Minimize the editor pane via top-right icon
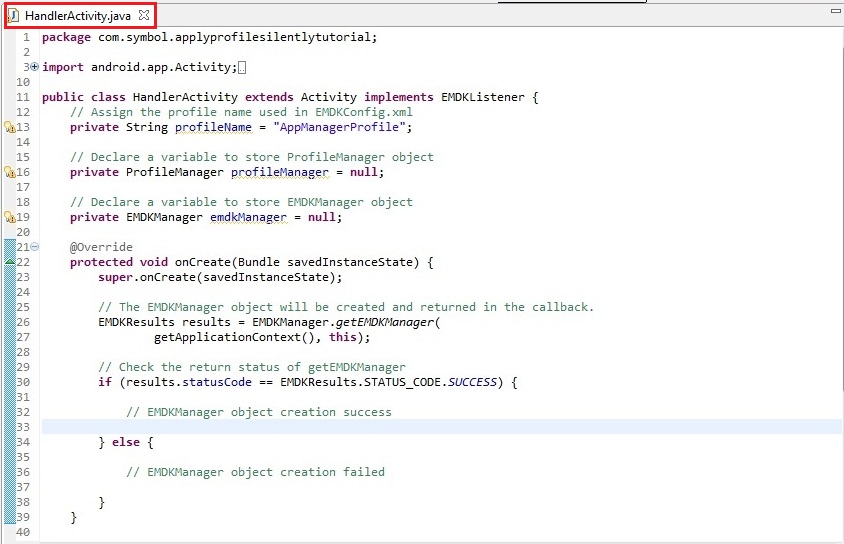The width and height of the screenshot is (844, 544). (x=834, y=9)
